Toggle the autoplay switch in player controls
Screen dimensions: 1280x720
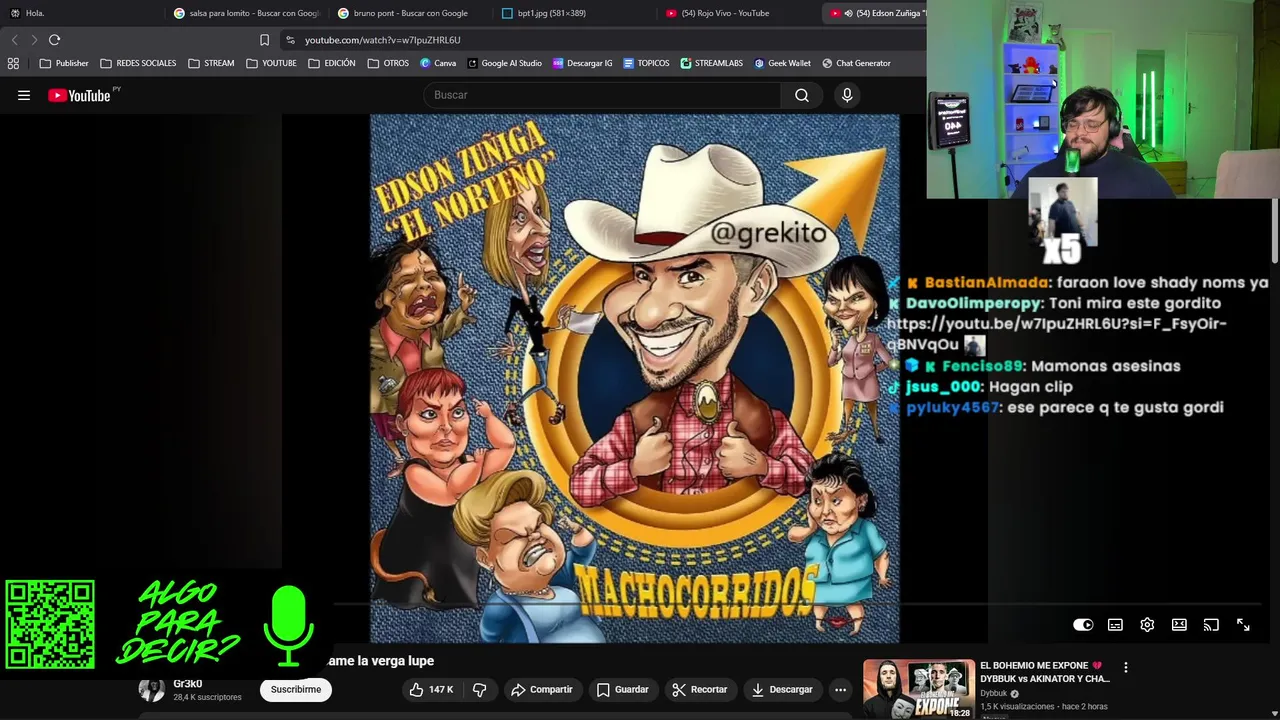pyautogui.click(x=1083, y=625)
